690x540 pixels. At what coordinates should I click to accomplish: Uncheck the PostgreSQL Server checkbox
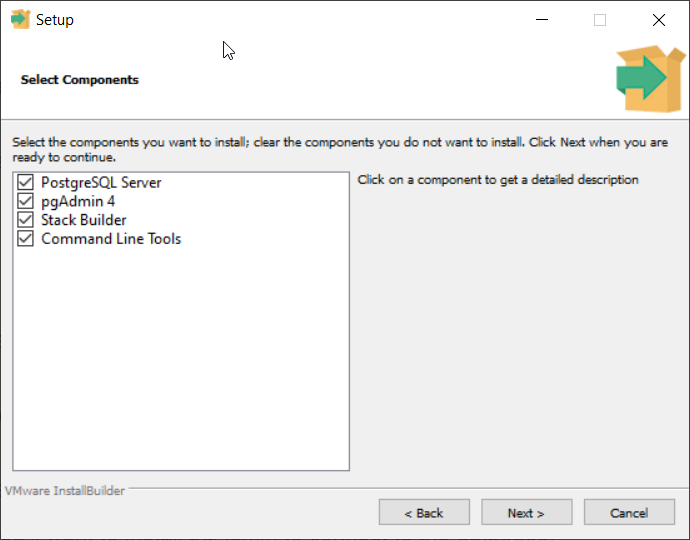(x=26, y=183)
